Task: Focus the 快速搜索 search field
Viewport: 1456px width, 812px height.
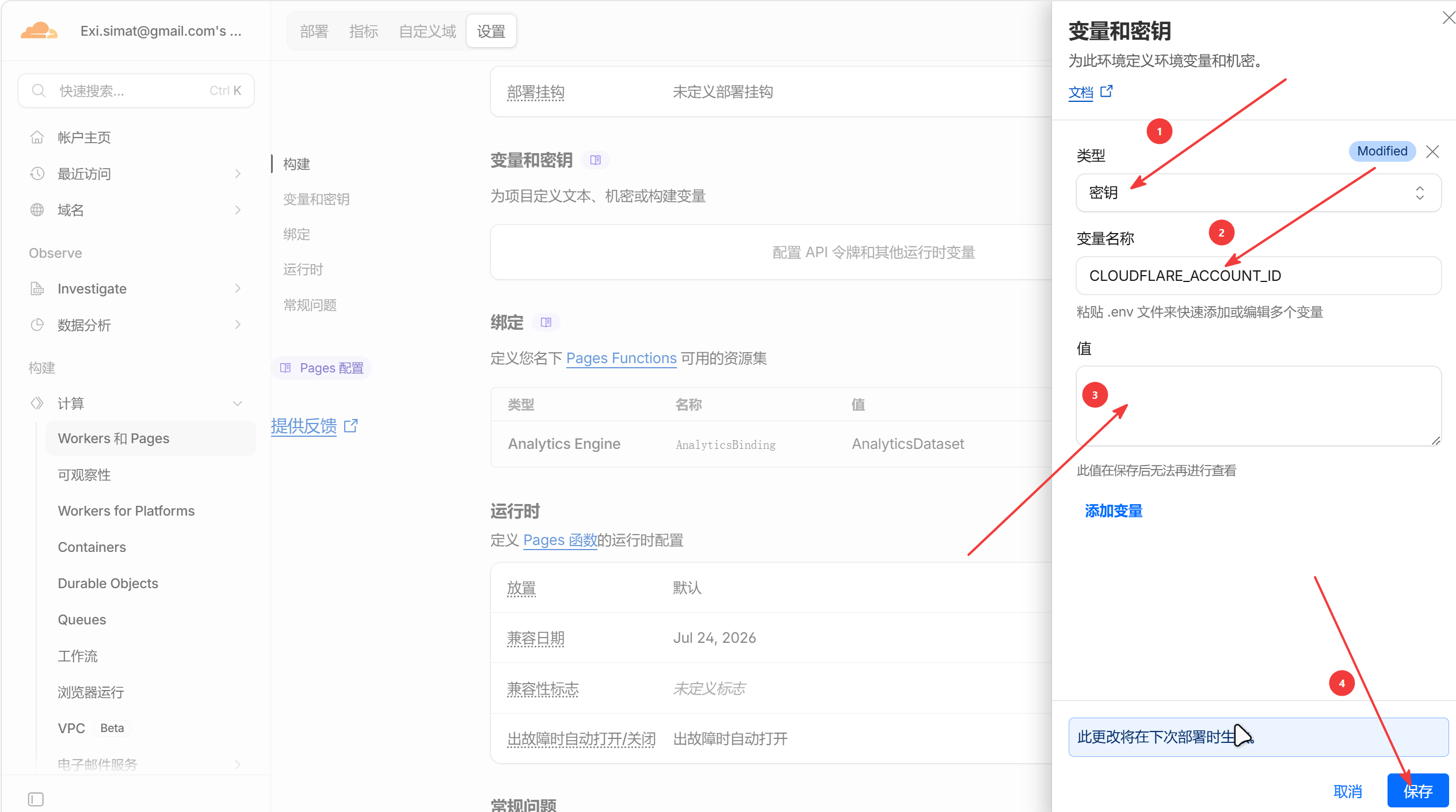Action: [x=136, y=91]
